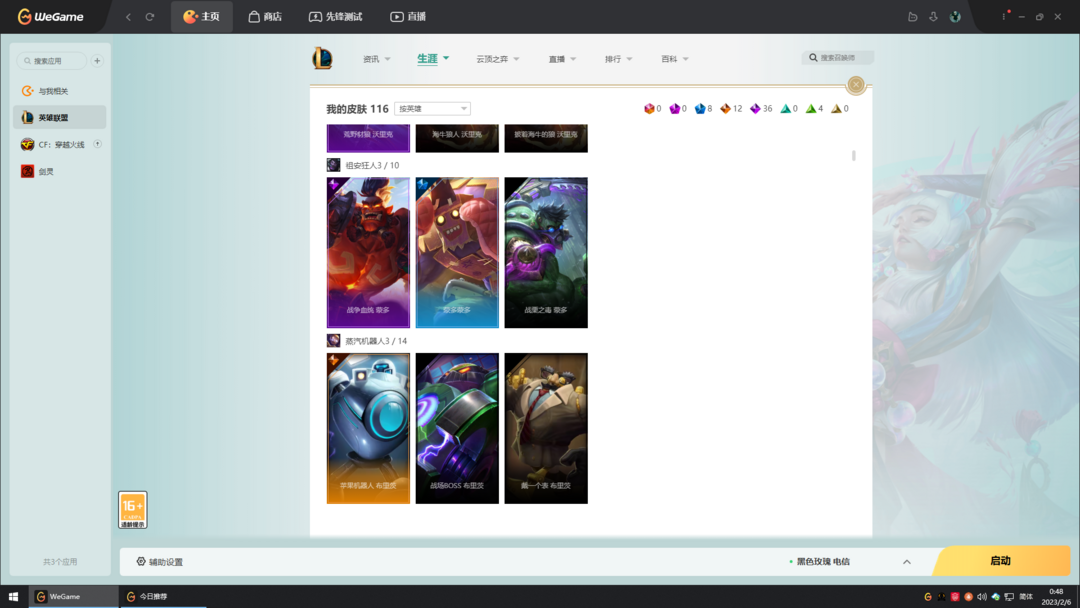
Task: Click the orange gem icon showing 12
Action: 725,109
